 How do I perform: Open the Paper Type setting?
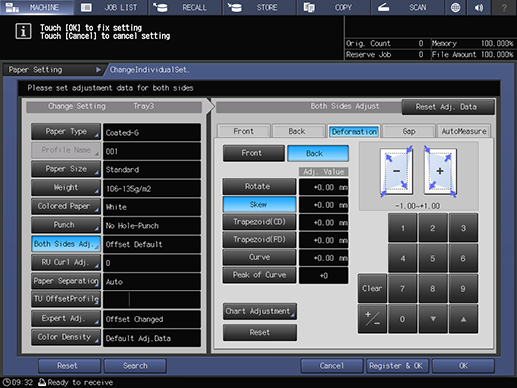[x=66, y=132]
